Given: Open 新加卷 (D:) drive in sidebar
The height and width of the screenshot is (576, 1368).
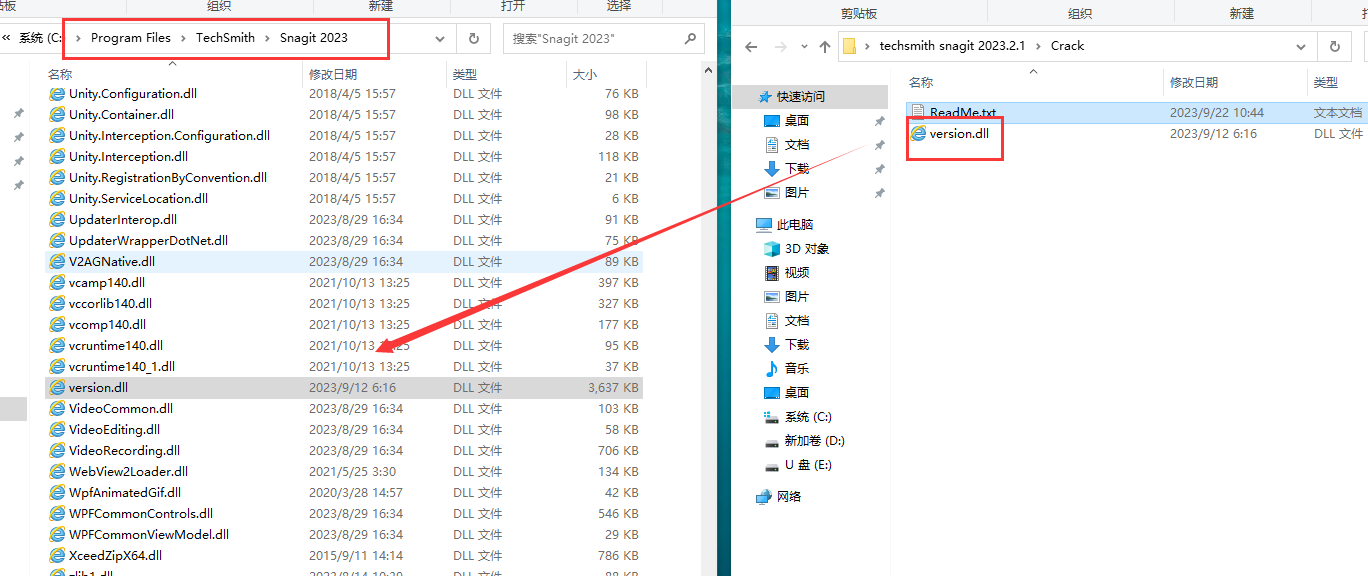Looking at the screenshot, I should pos(814,441).
